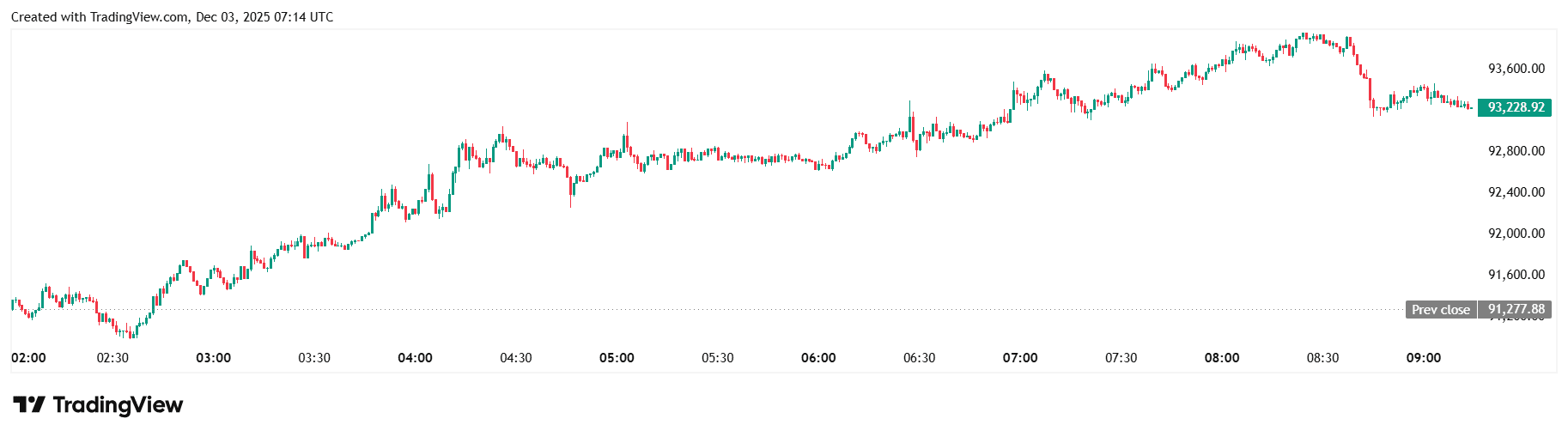This screenshot has width=1568, height=437.
Task: Select the green current price tag 93,228.92
Action: pos(1515,107)
